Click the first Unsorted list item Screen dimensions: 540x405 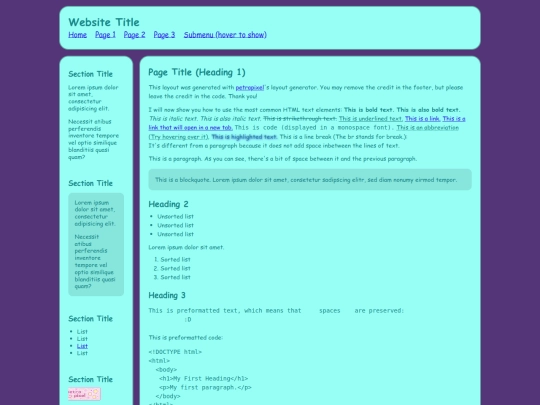click(175, 216)
